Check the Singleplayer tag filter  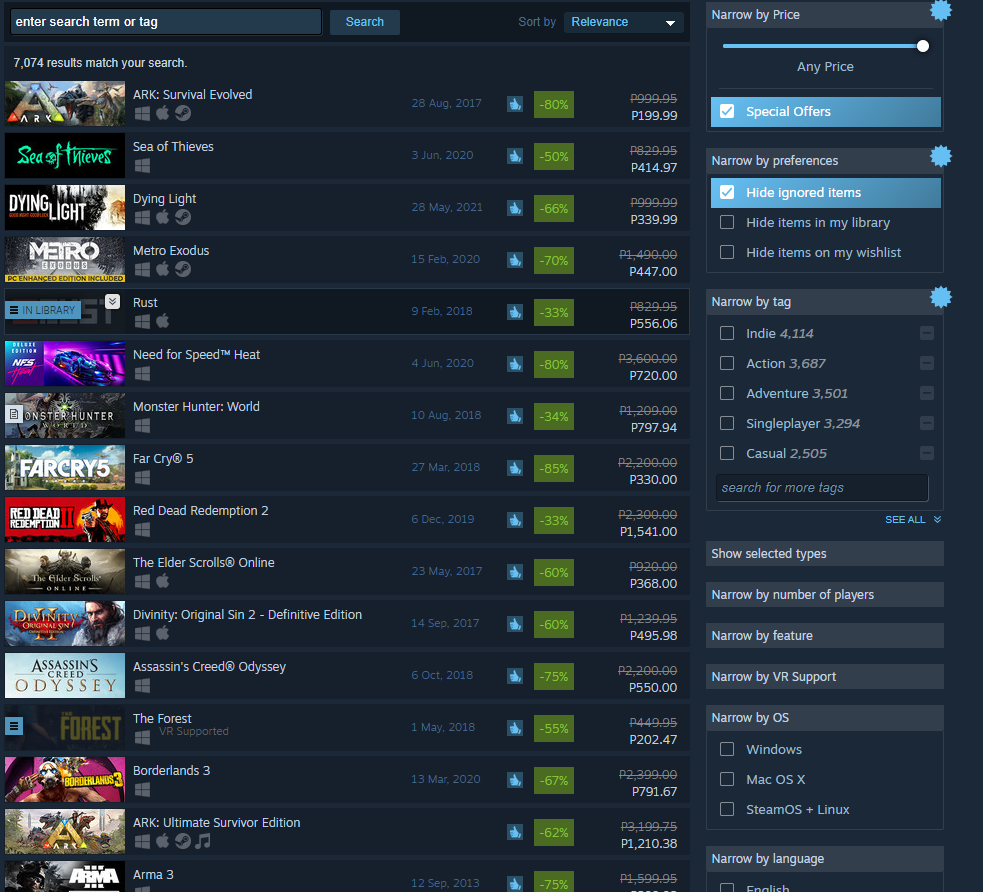[x=727, y=423]
